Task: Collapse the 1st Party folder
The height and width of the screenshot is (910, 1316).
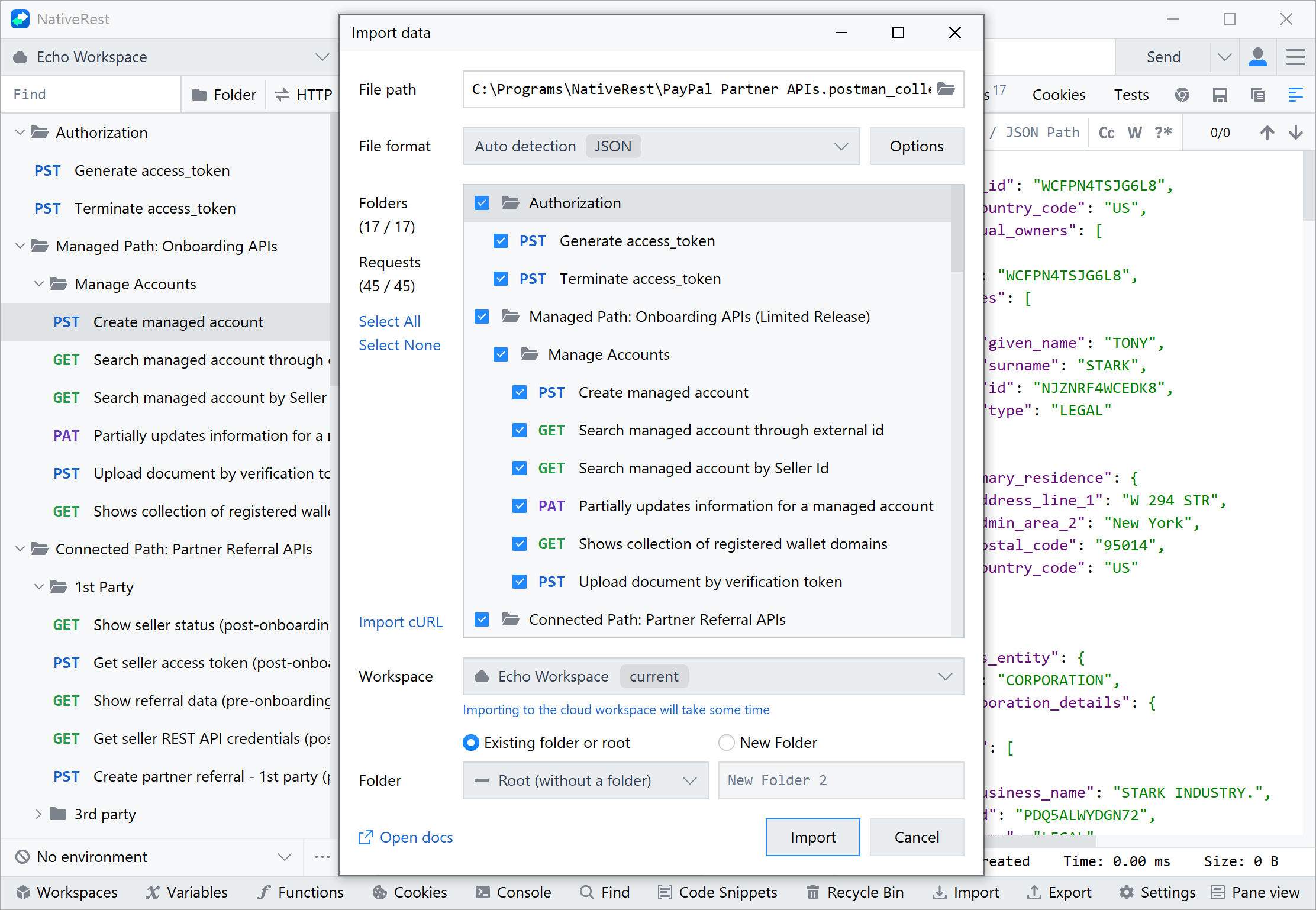Action: (39, 587)
